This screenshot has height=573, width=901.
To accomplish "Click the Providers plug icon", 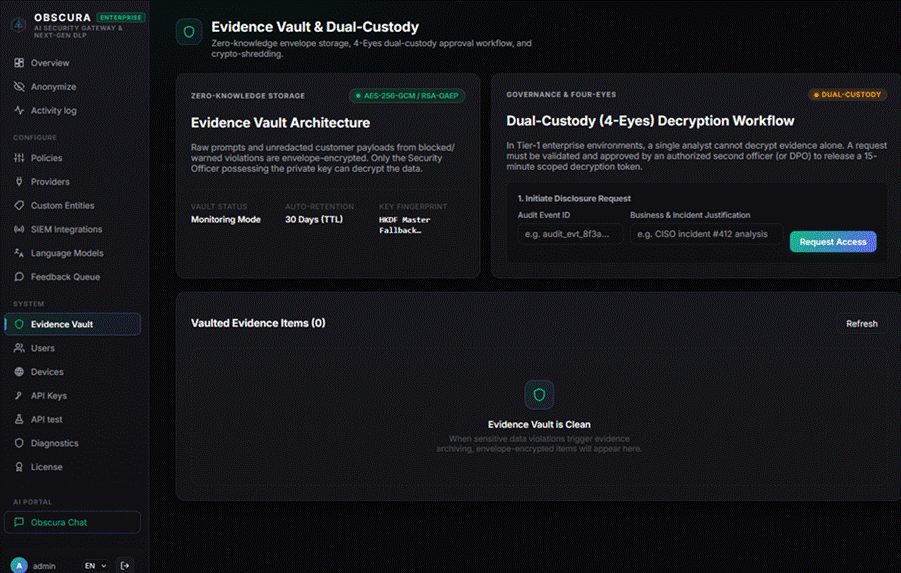I will (x=19, y=181).
